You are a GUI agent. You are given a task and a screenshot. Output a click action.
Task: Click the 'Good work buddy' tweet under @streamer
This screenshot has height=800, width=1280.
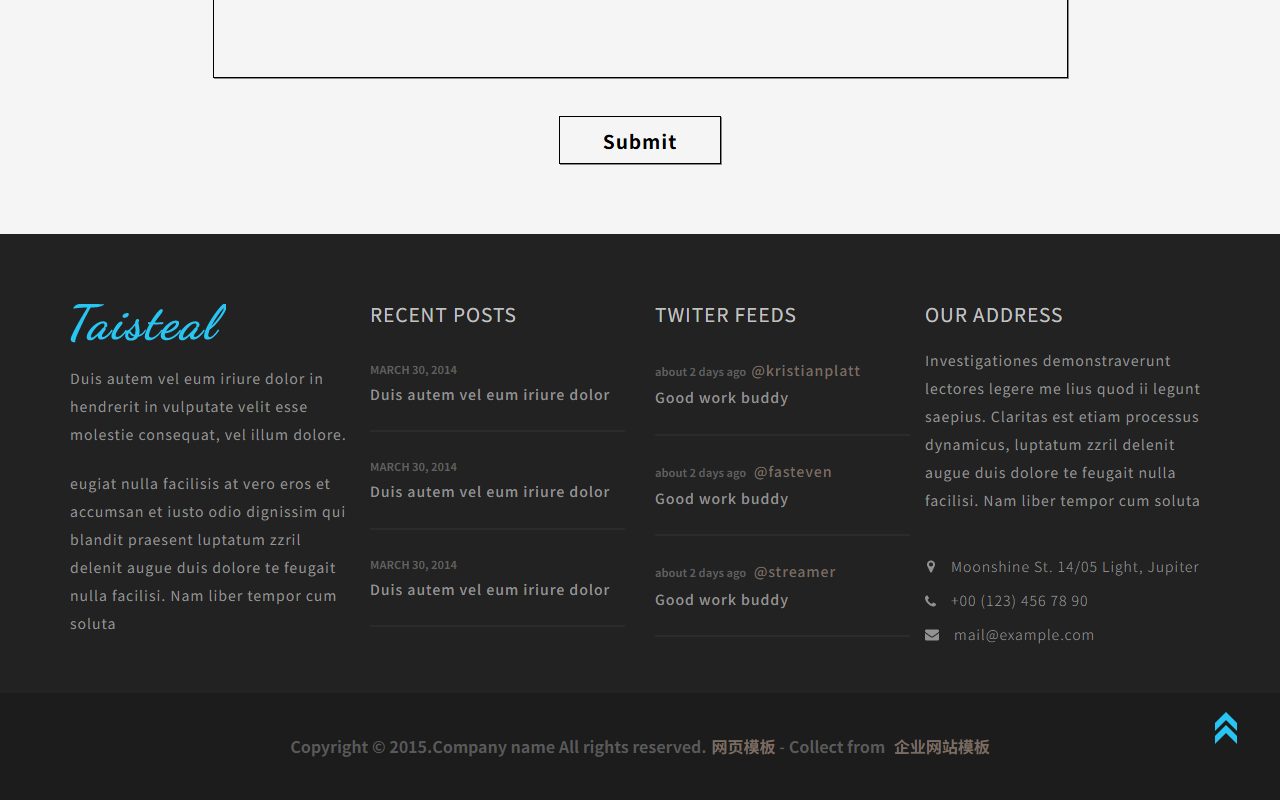point(722,600)
